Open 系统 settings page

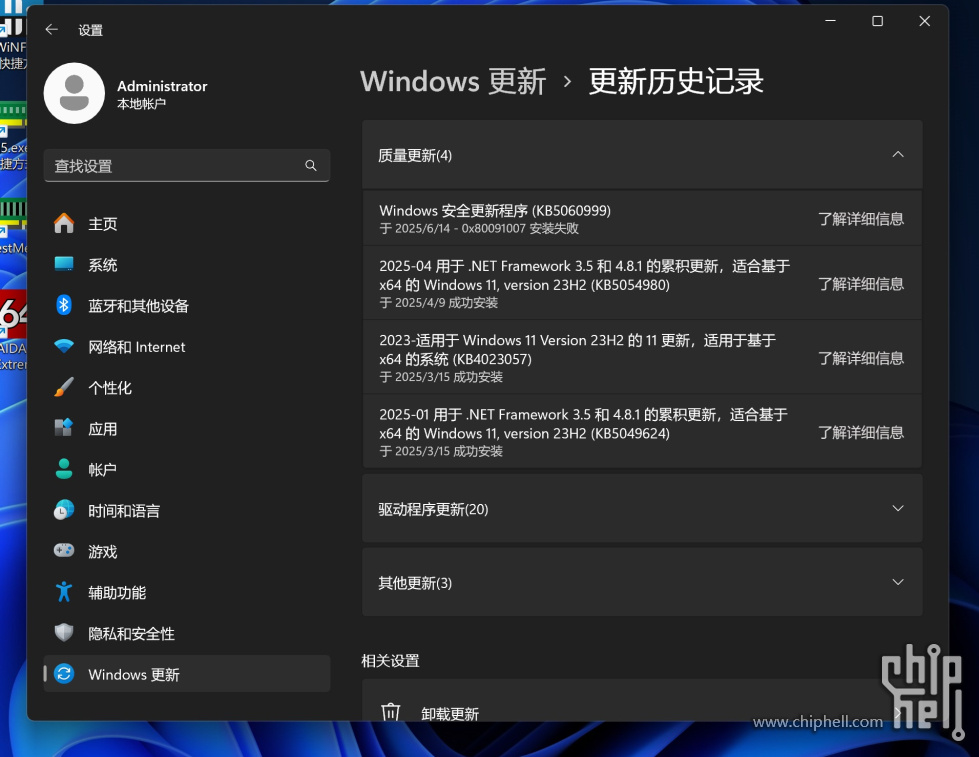click(x=187, y=265)
